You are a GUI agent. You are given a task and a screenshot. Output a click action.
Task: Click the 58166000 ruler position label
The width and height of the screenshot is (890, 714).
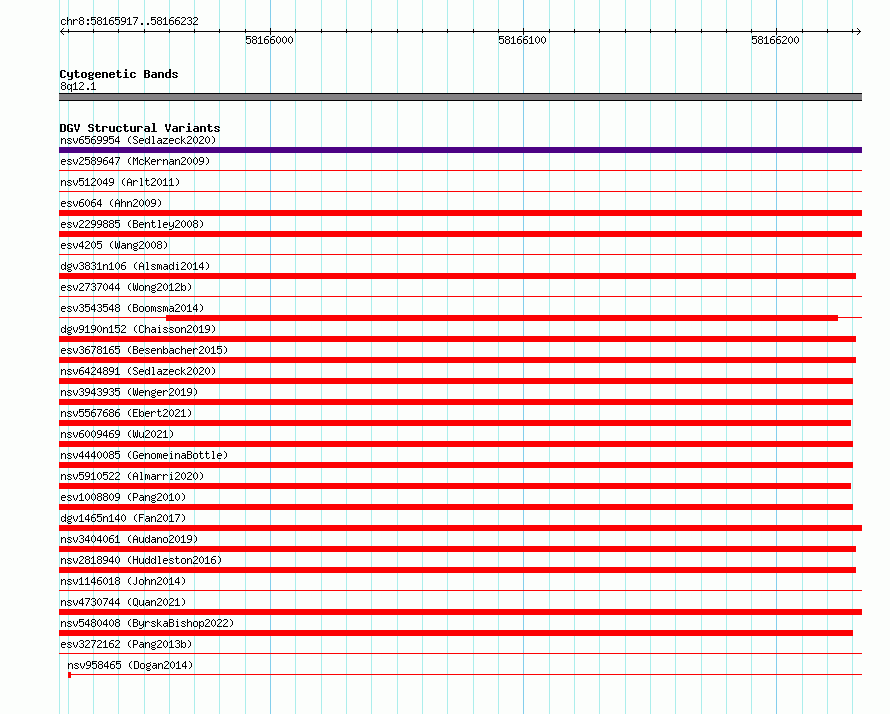[269, 40]
